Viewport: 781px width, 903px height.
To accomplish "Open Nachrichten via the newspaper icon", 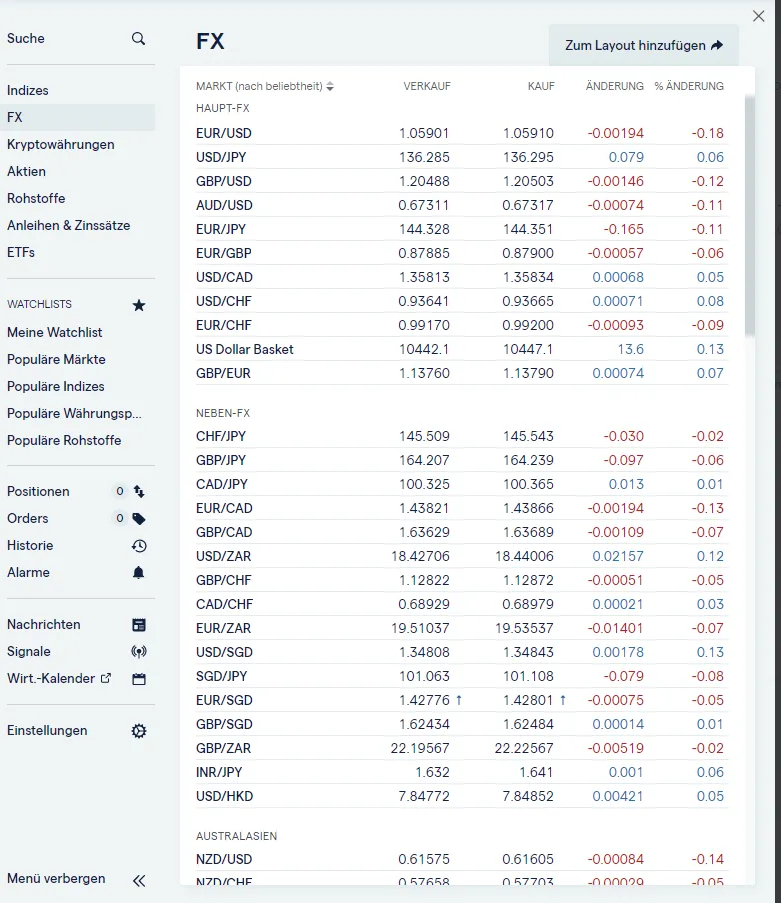I will pos(140,624).
